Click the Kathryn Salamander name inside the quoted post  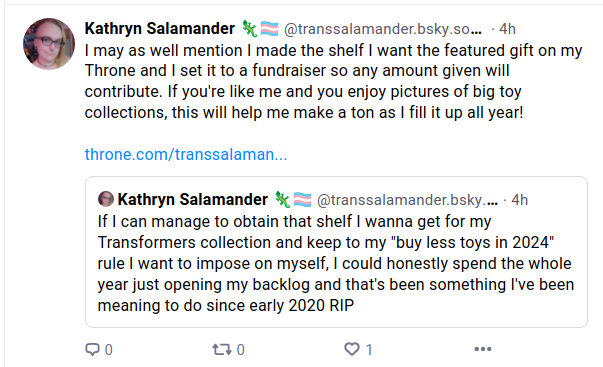pyautogui.click(x=193, y=199)
